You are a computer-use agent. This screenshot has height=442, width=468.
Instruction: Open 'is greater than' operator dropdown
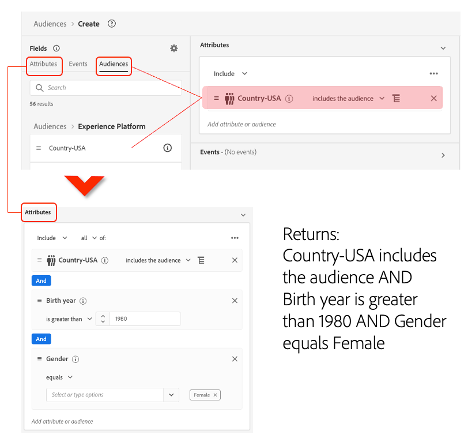pyautogui.click(x=69, y=319)
